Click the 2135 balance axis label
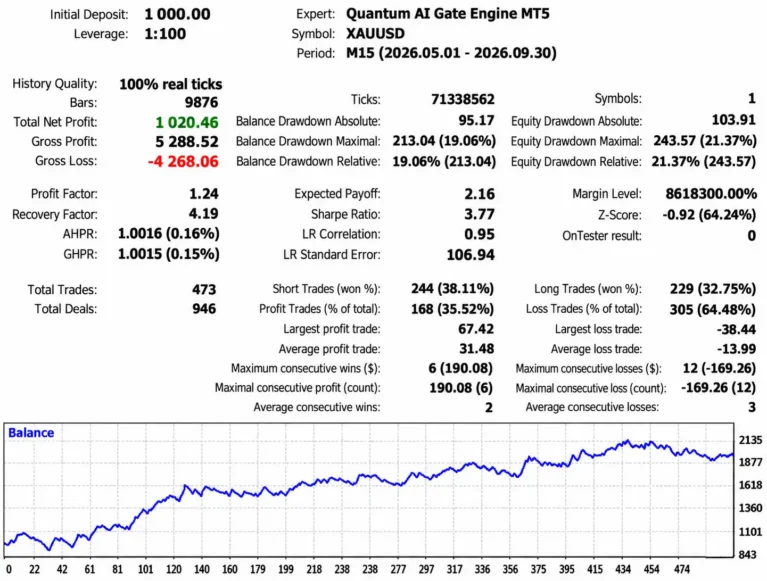 (x=750, y=440)
